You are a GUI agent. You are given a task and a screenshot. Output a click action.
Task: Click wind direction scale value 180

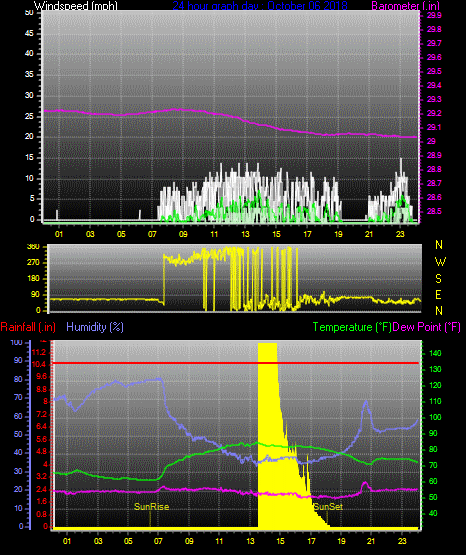[x=33, y=279]
